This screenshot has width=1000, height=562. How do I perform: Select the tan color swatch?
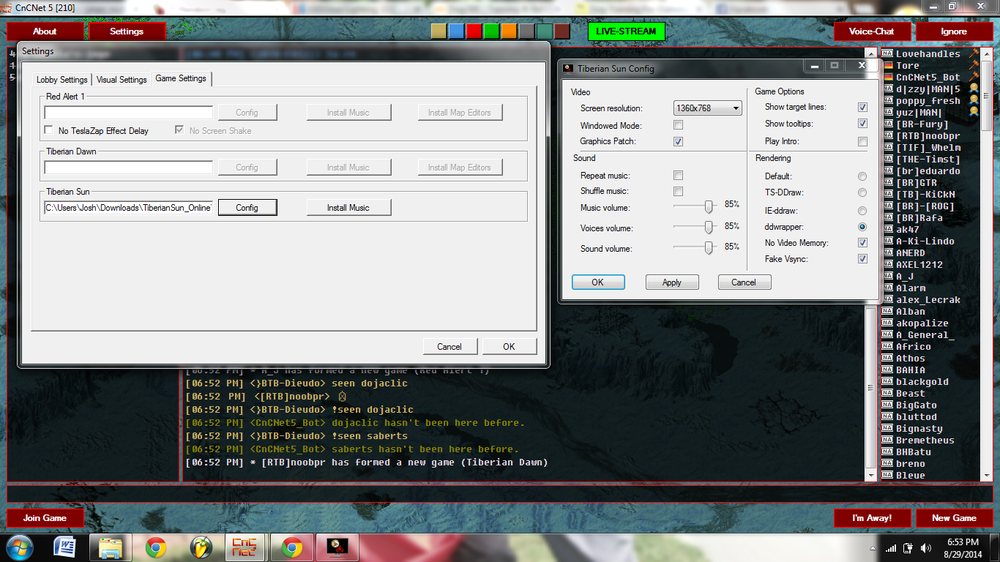[439, 31]
